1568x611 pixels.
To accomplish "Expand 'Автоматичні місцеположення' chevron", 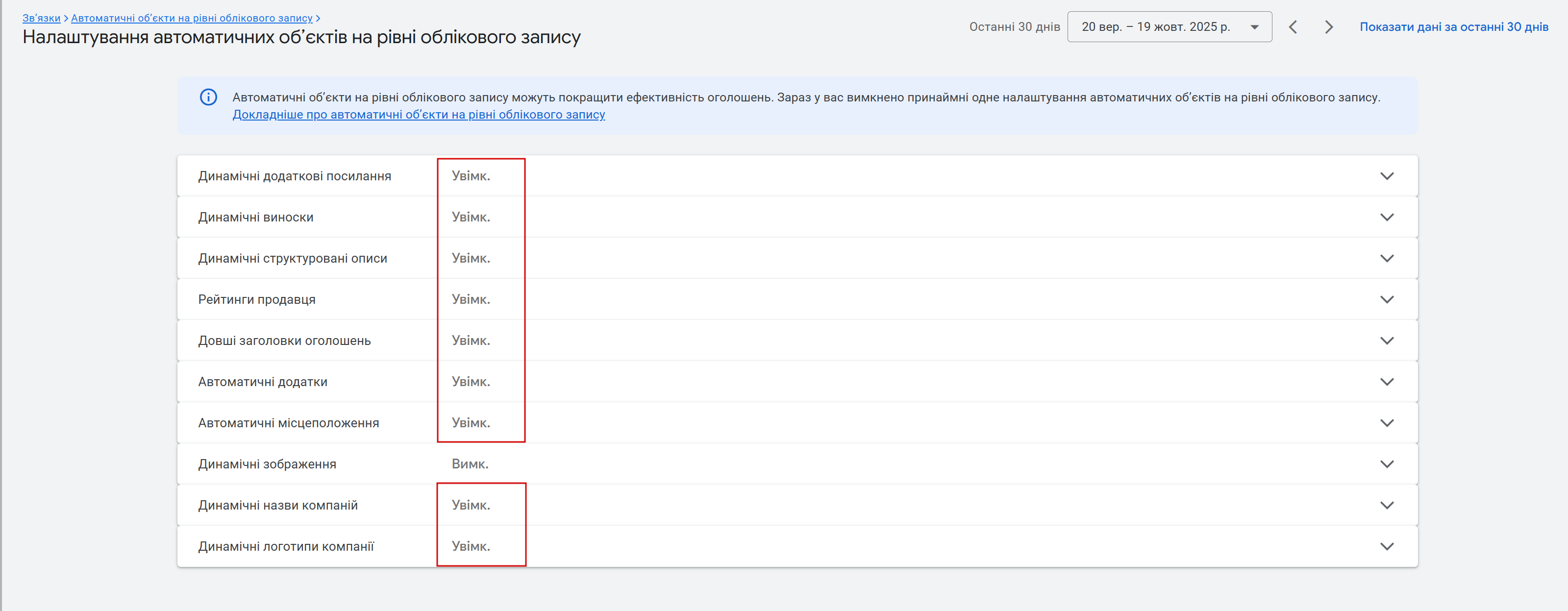I will pyautogui.click(x=1386, y=423).
